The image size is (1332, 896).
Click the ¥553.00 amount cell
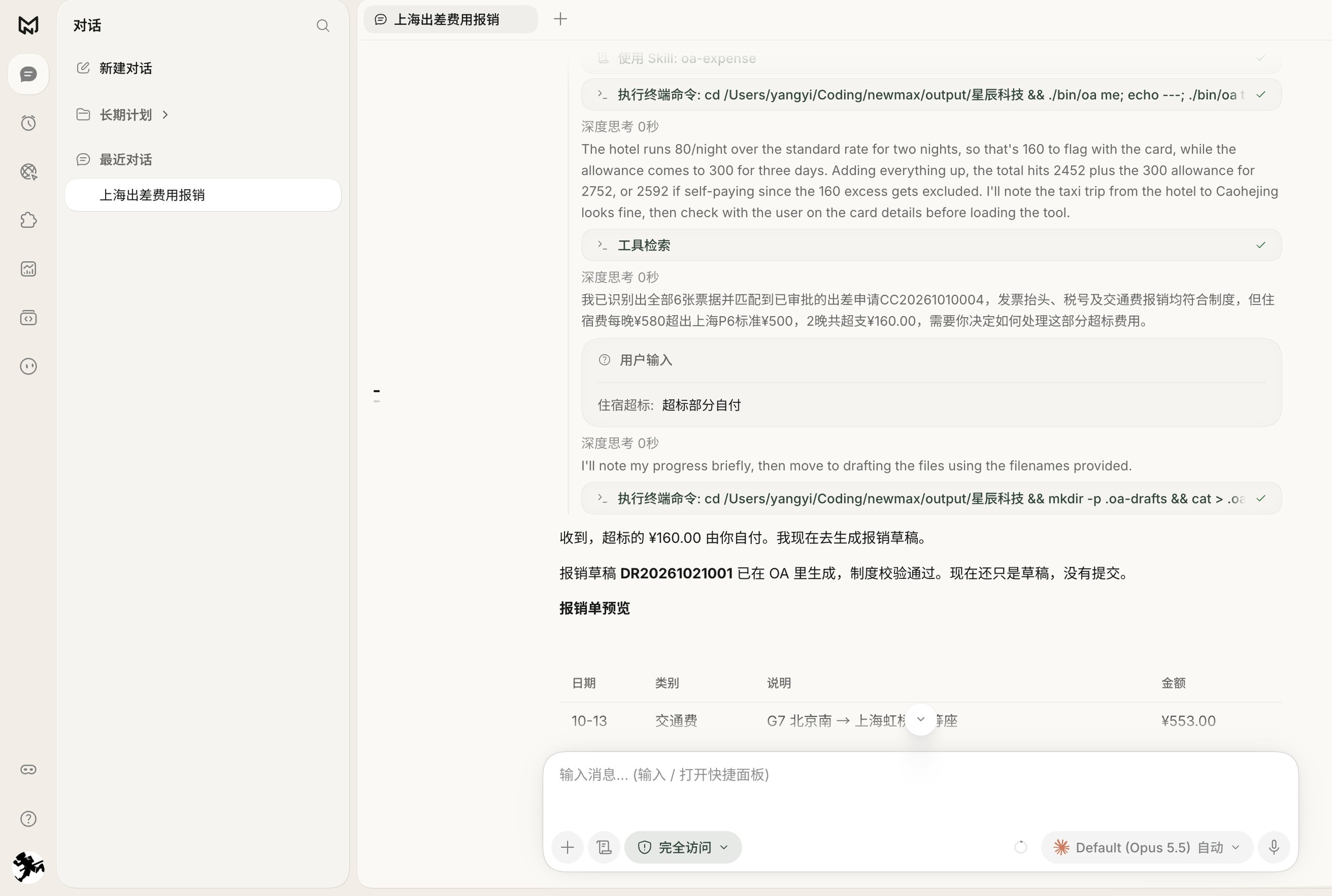coord(1188,721)
